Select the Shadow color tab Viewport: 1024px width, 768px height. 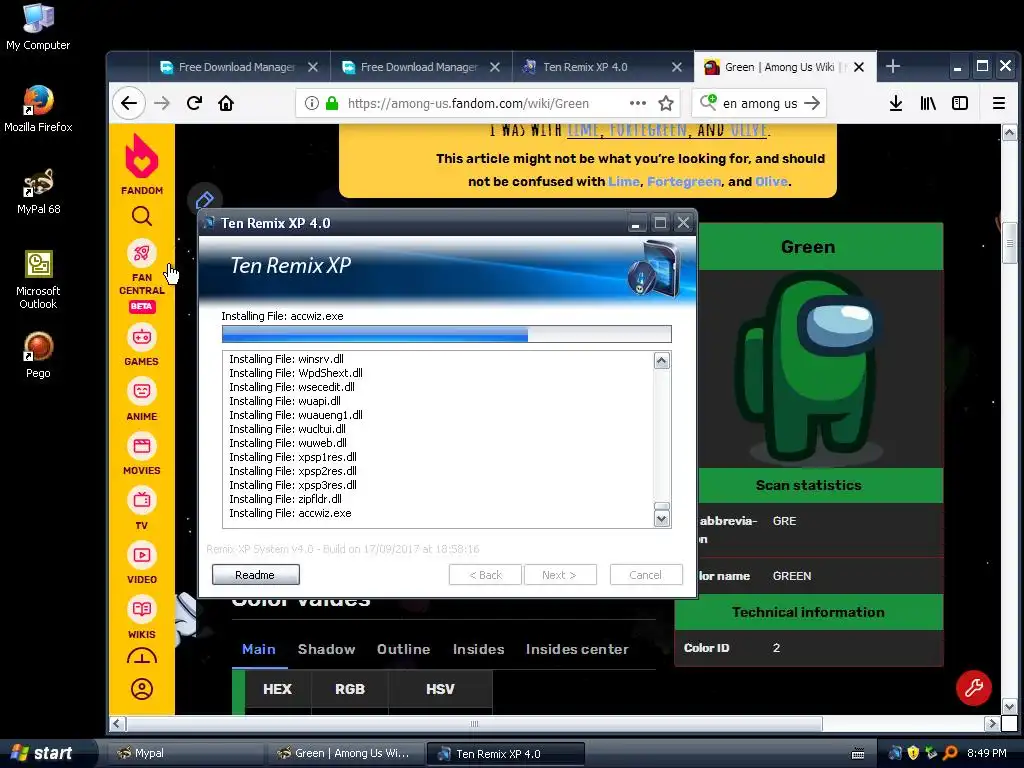coord(327,649)
